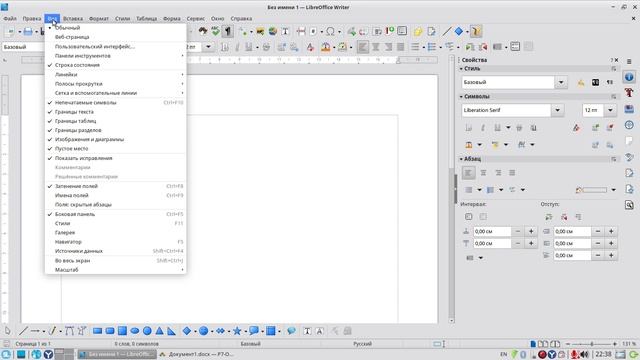Toggle Строка состояния menu option

[x=116, y=65]
